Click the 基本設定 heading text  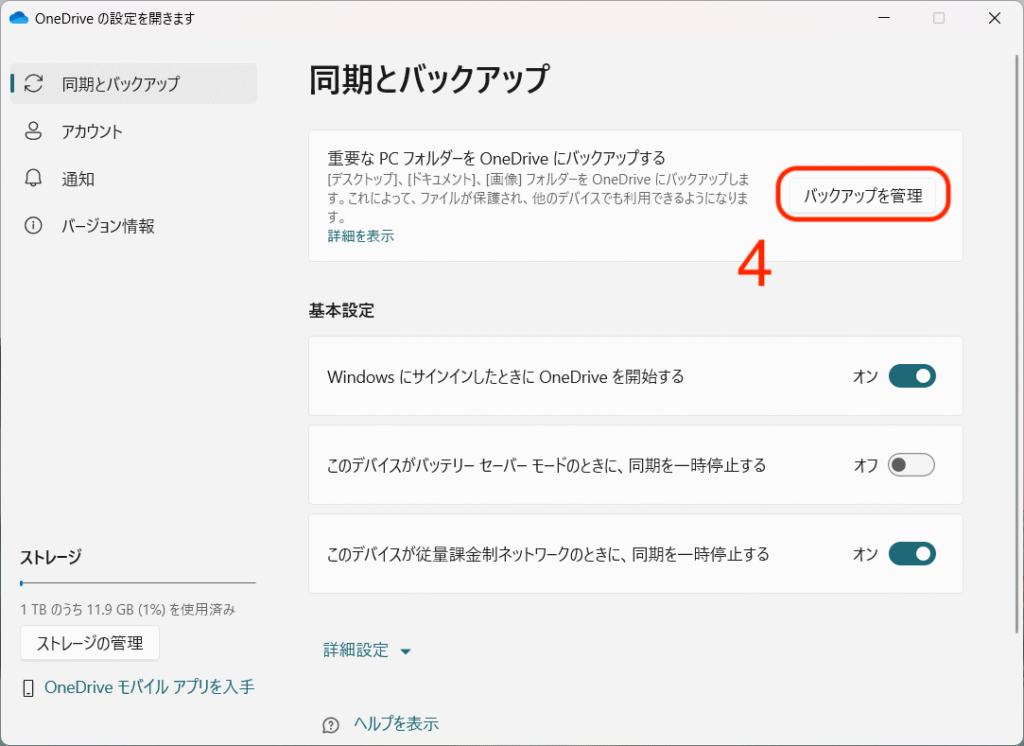[x=342, y=311]
